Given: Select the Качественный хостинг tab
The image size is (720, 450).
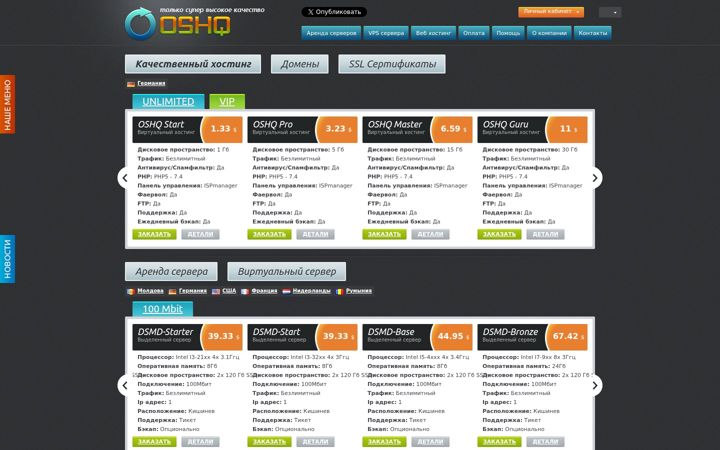Looking at the screenshot, I should 193,64.
